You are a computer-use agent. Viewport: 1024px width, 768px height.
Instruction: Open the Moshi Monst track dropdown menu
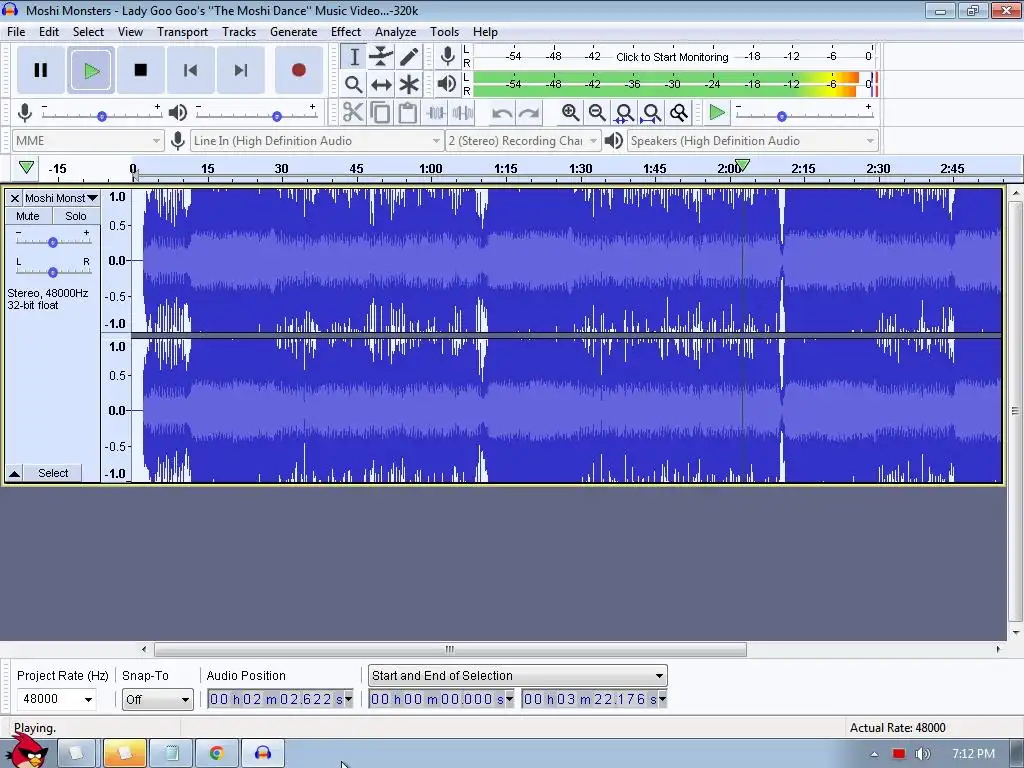pyautogui.click(x=61, y=198)
